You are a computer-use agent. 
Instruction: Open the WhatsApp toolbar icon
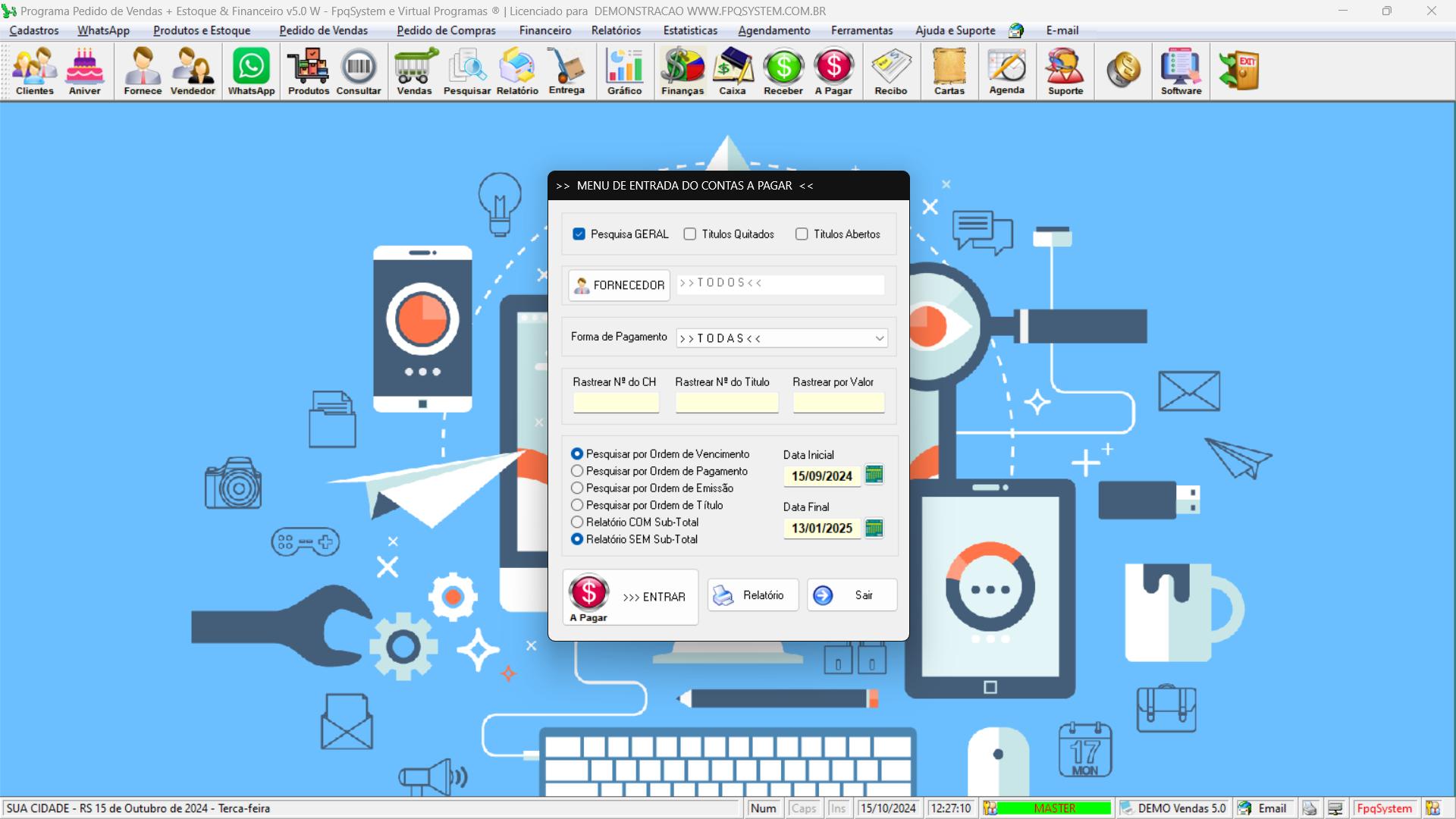coord(251,71)
